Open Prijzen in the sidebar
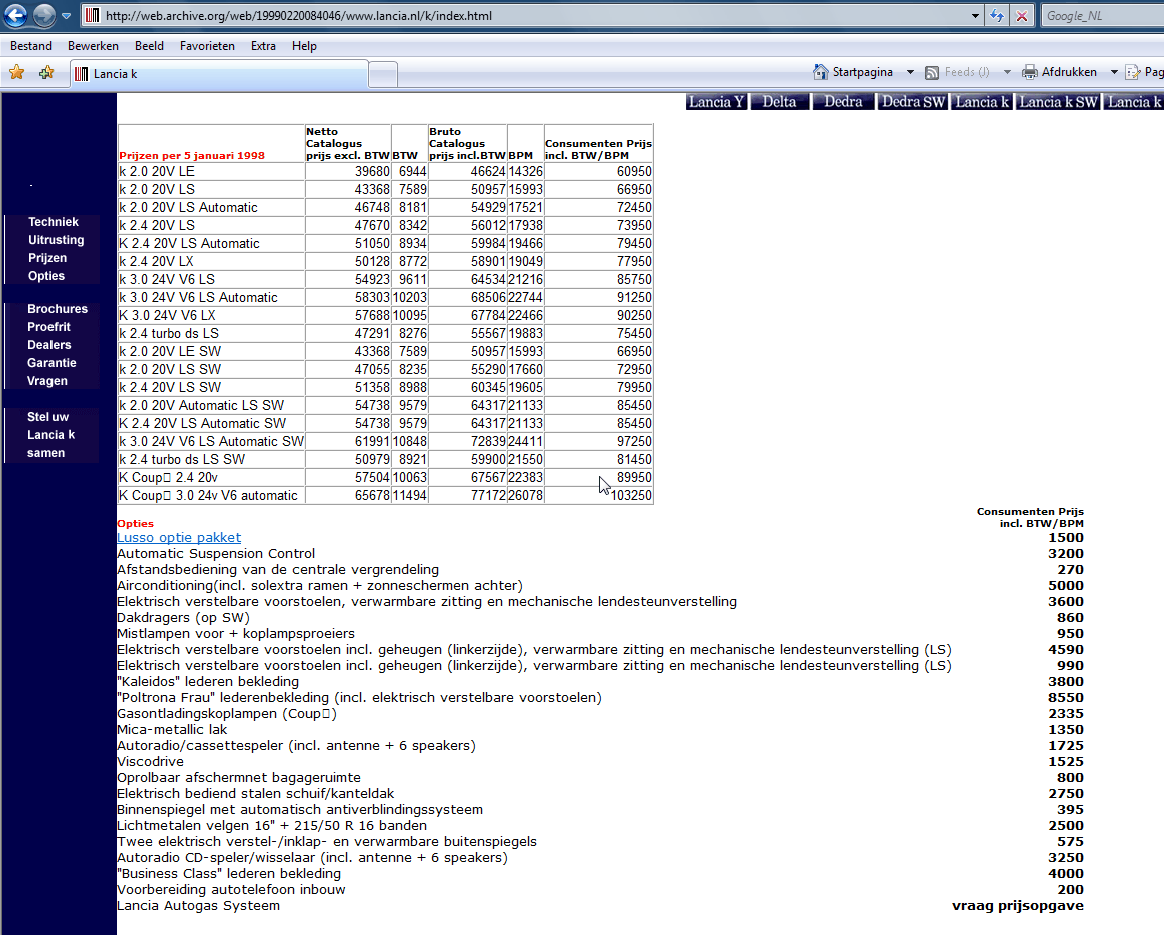 tap(48, 257)
